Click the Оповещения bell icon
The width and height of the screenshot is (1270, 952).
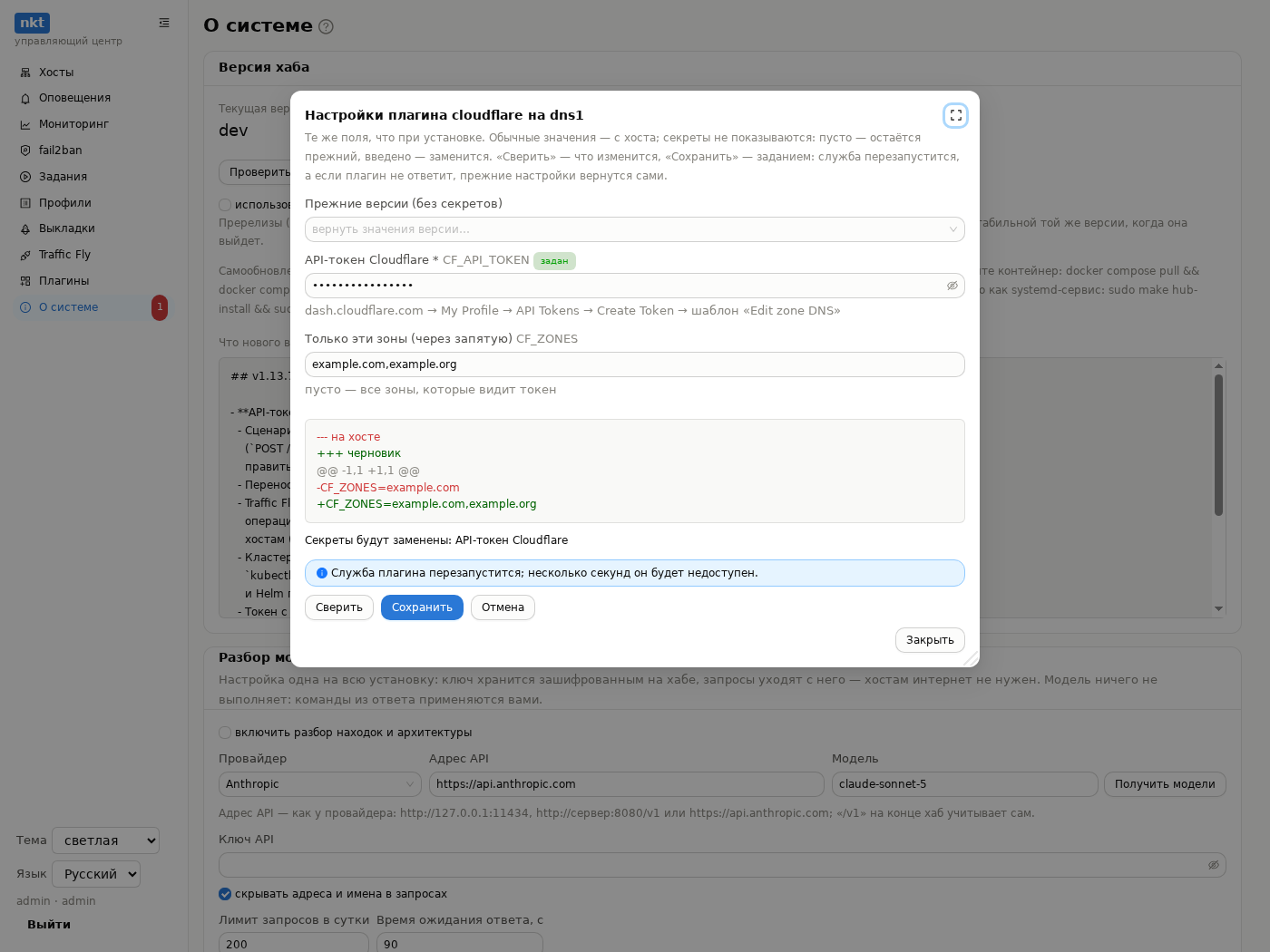25,98
